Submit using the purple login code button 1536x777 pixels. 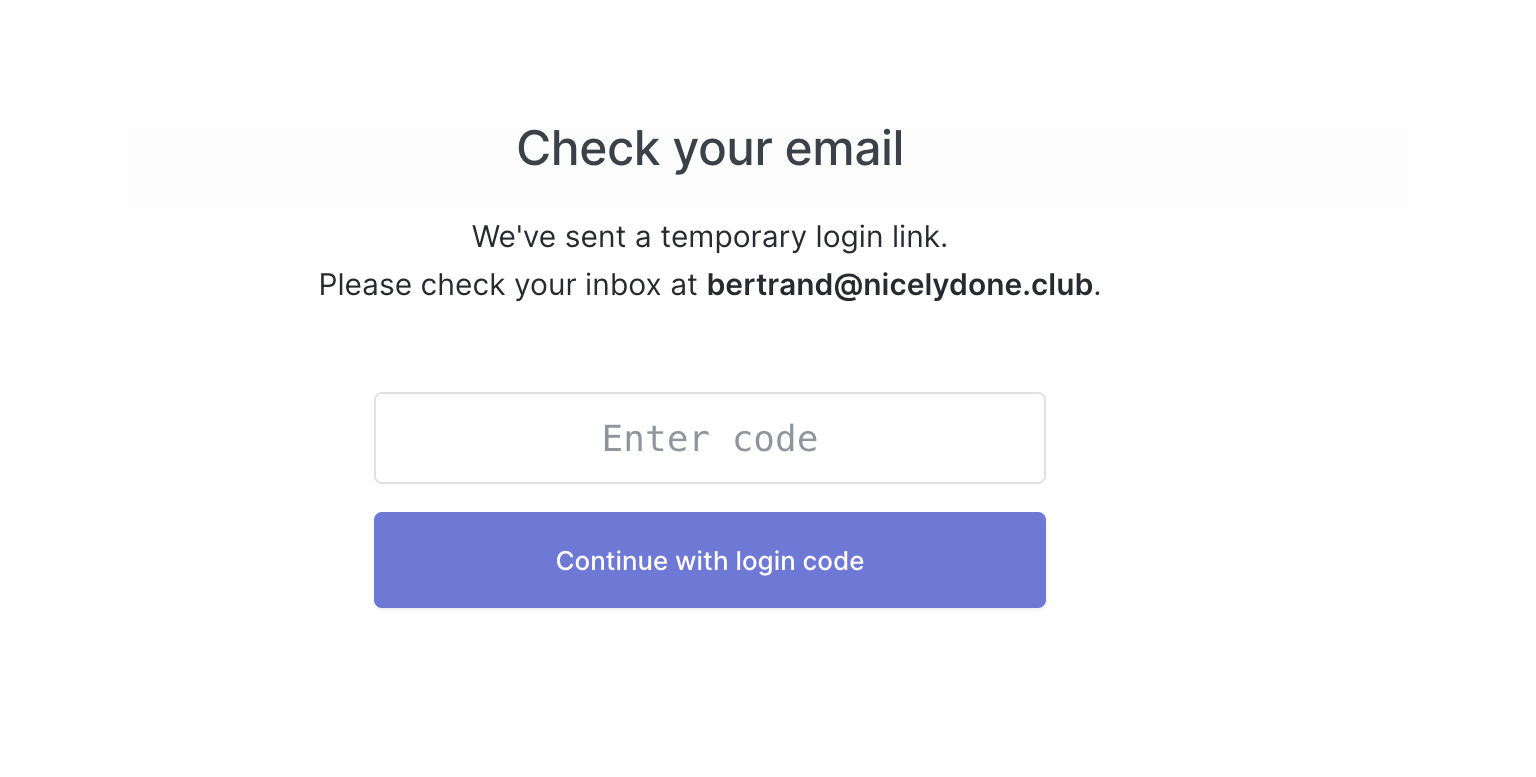pos(709,560)
